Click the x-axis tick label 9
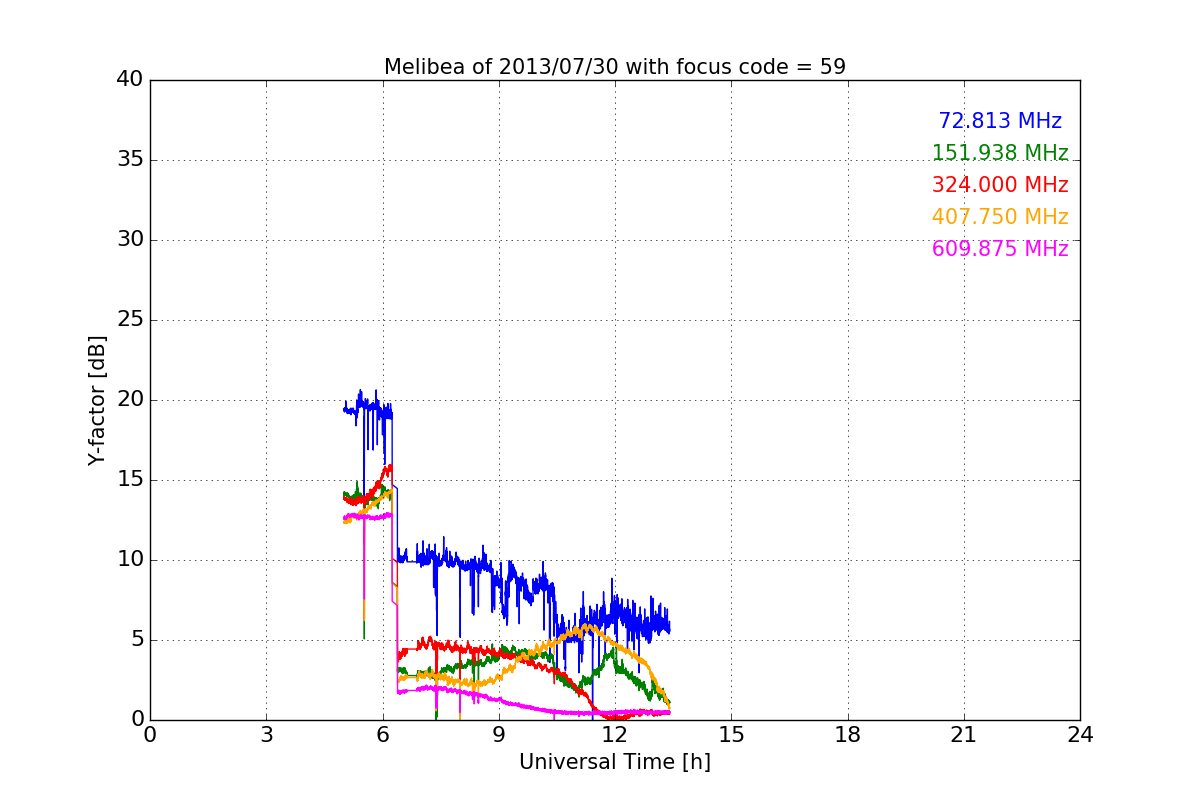The height and width of the screenshot is (800, 1200). (x=499, y=735)
